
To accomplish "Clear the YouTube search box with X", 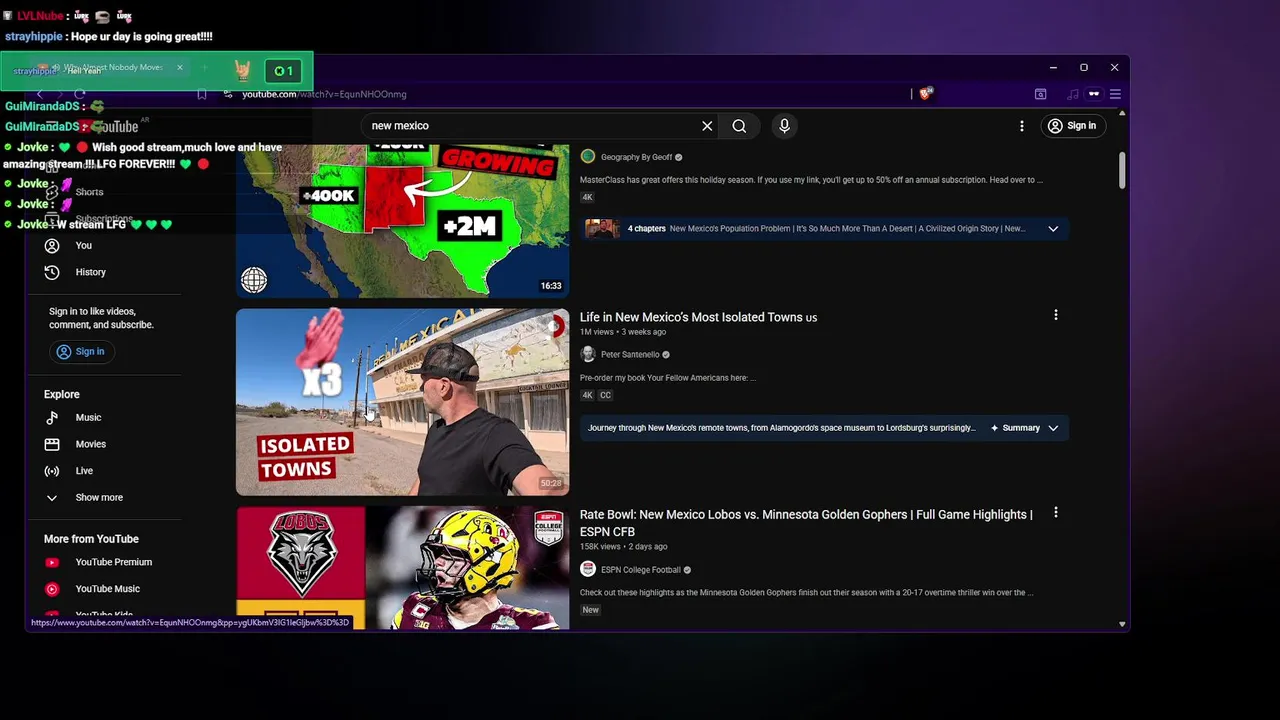I will coord(707,126).
